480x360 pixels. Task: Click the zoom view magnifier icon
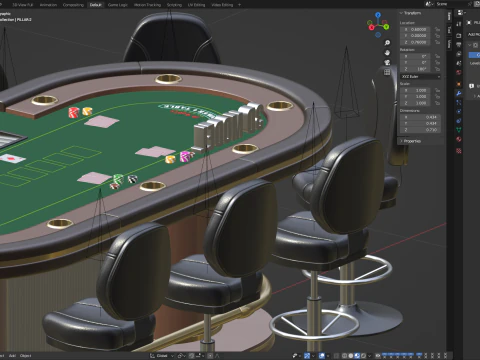click(387, 43)
